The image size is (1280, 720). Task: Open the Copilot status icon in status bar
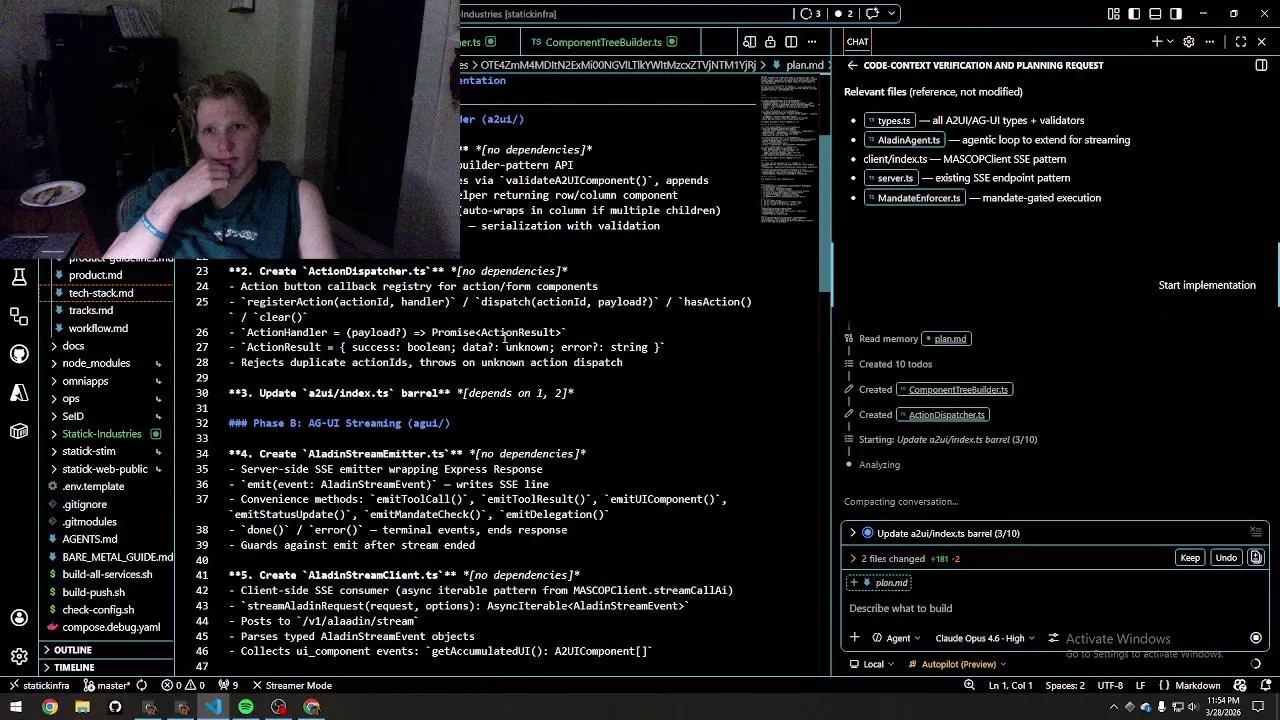pyautogui.click(x=1242, y=685)
